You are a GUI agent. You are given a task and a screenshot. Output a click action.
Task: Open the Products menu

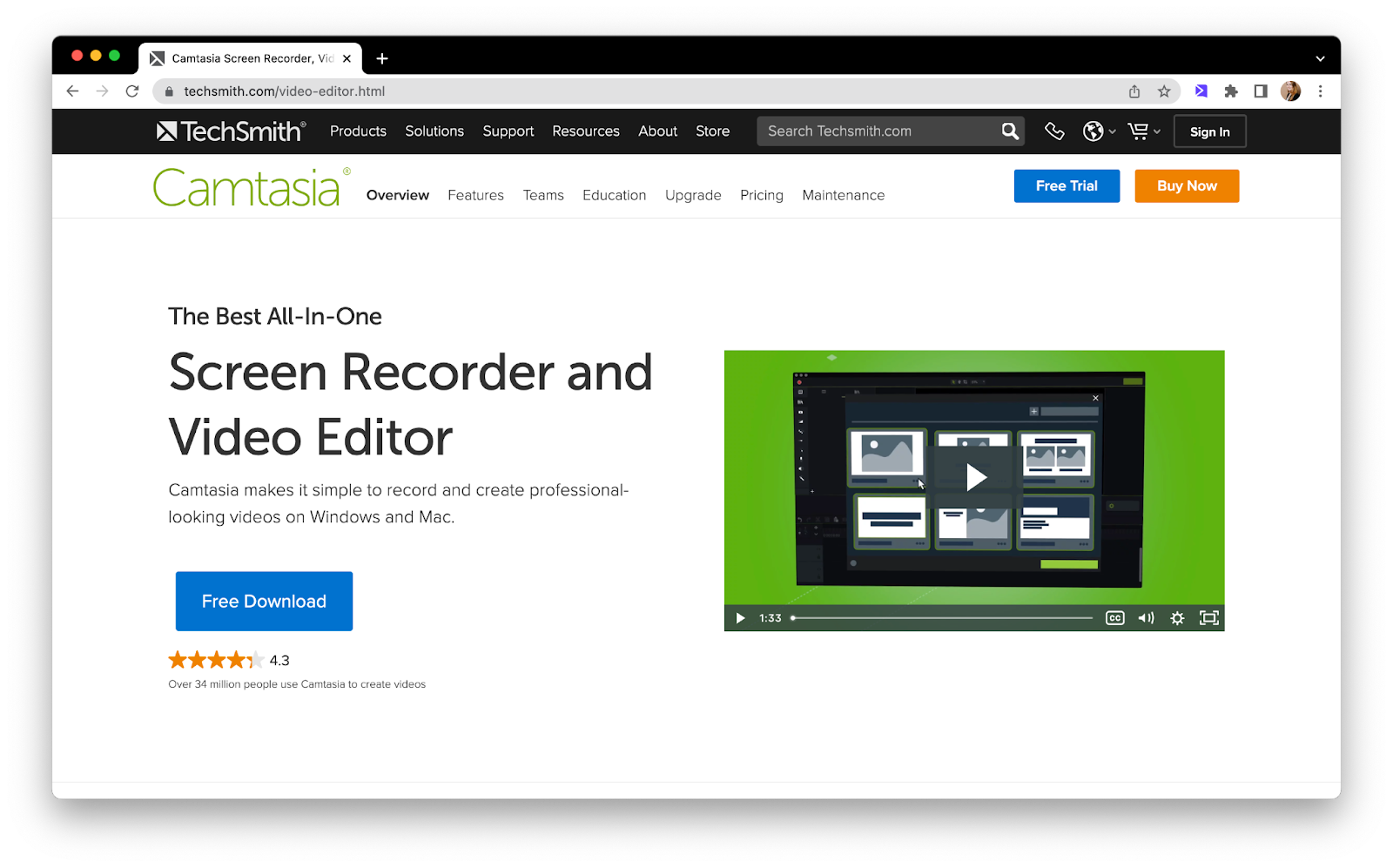[x=358, y=131]
